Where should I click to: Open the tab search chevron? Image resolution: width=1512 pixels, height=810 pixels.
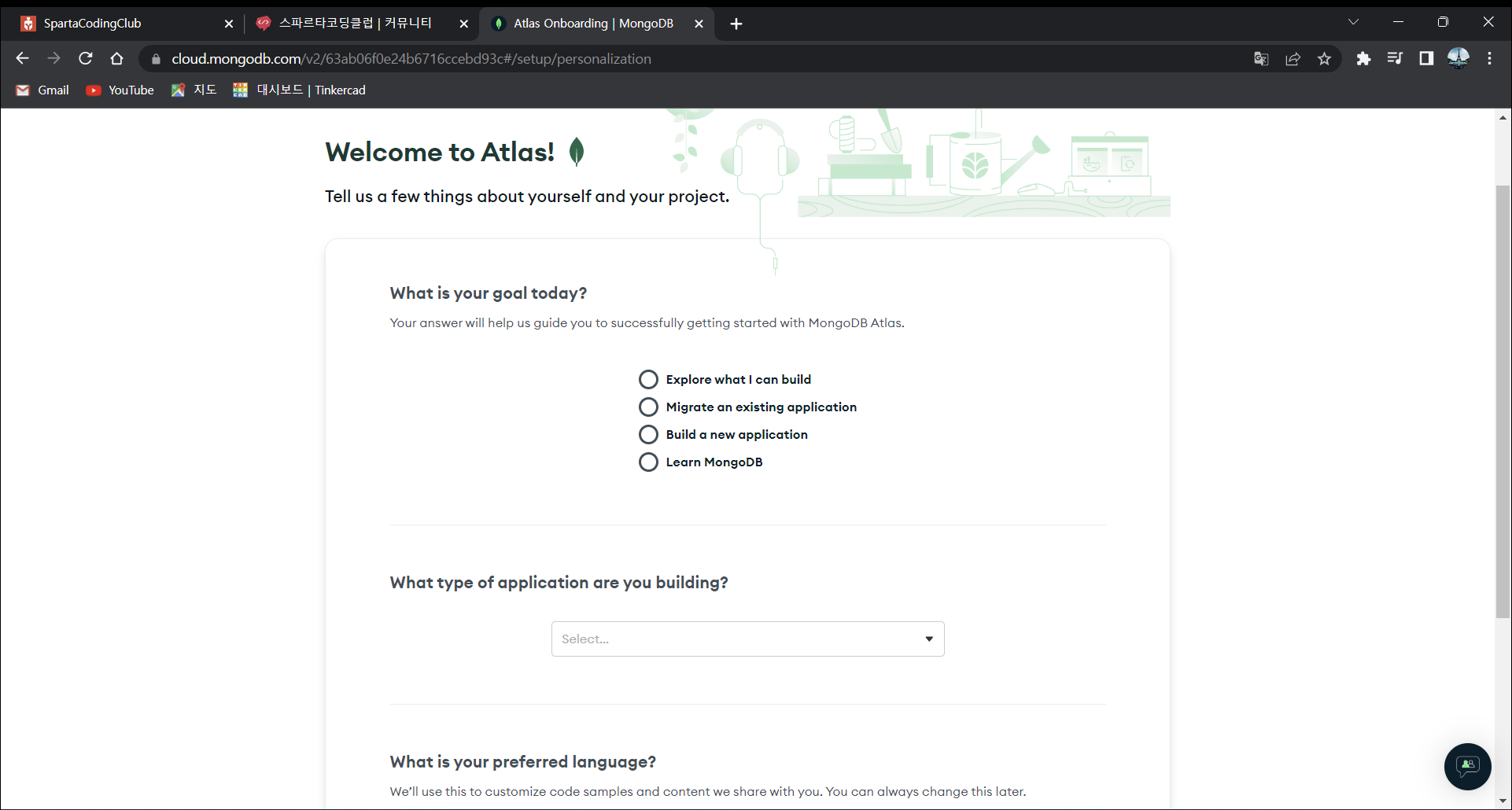(1353, 22)
